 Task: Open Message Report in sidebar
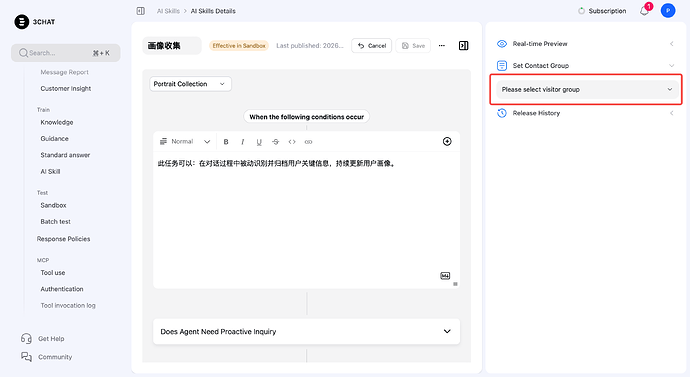coord(64,72)
